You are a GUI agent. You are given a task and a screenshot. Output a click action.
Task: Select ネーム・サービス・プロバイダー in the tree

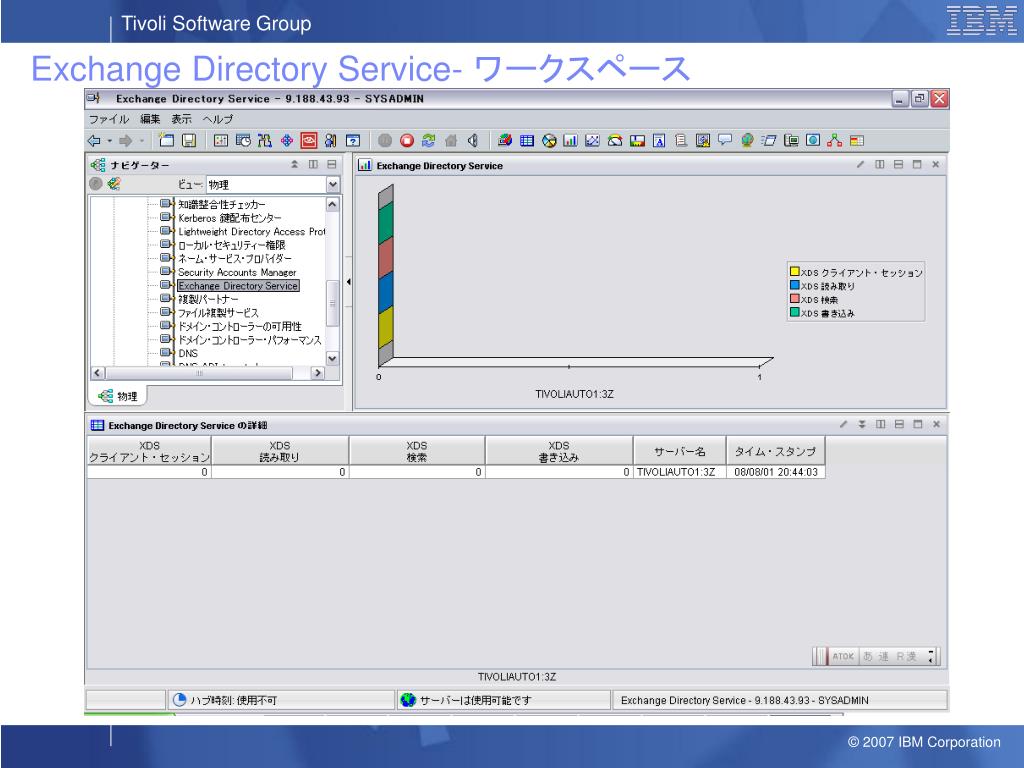click(234, 259)
